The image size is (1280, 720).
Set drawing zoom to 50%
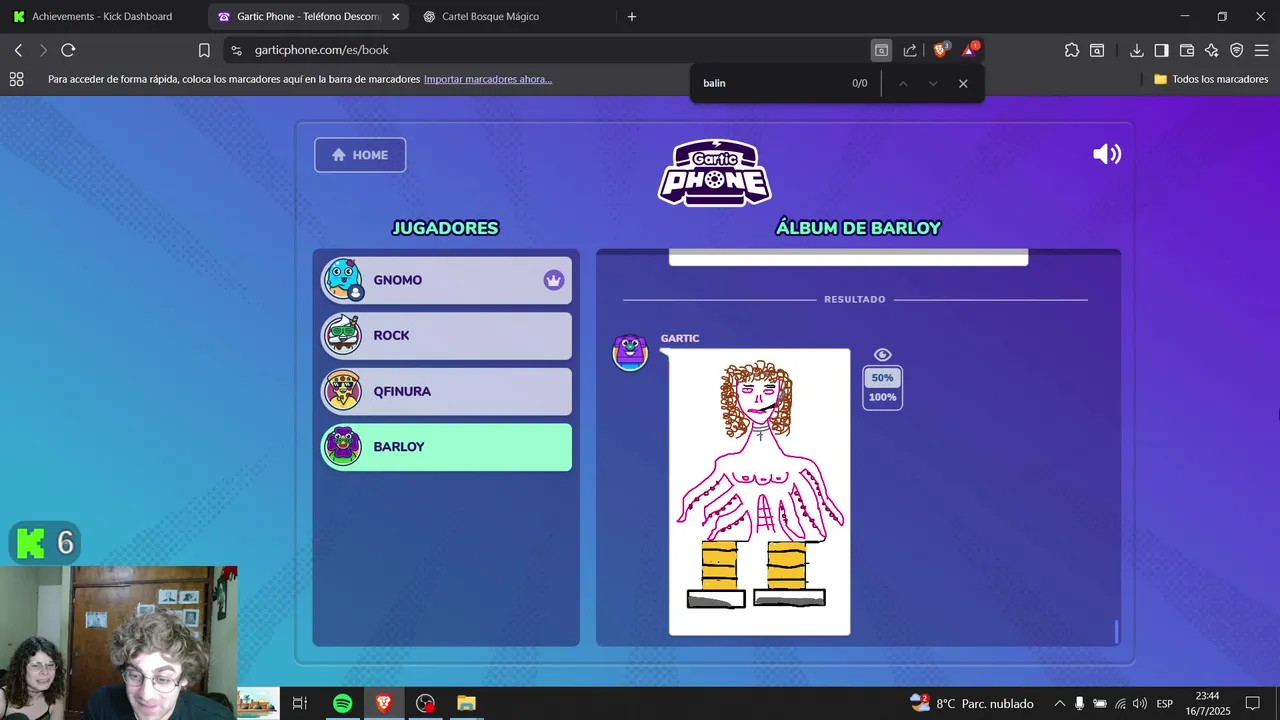(x=882, y=378)
